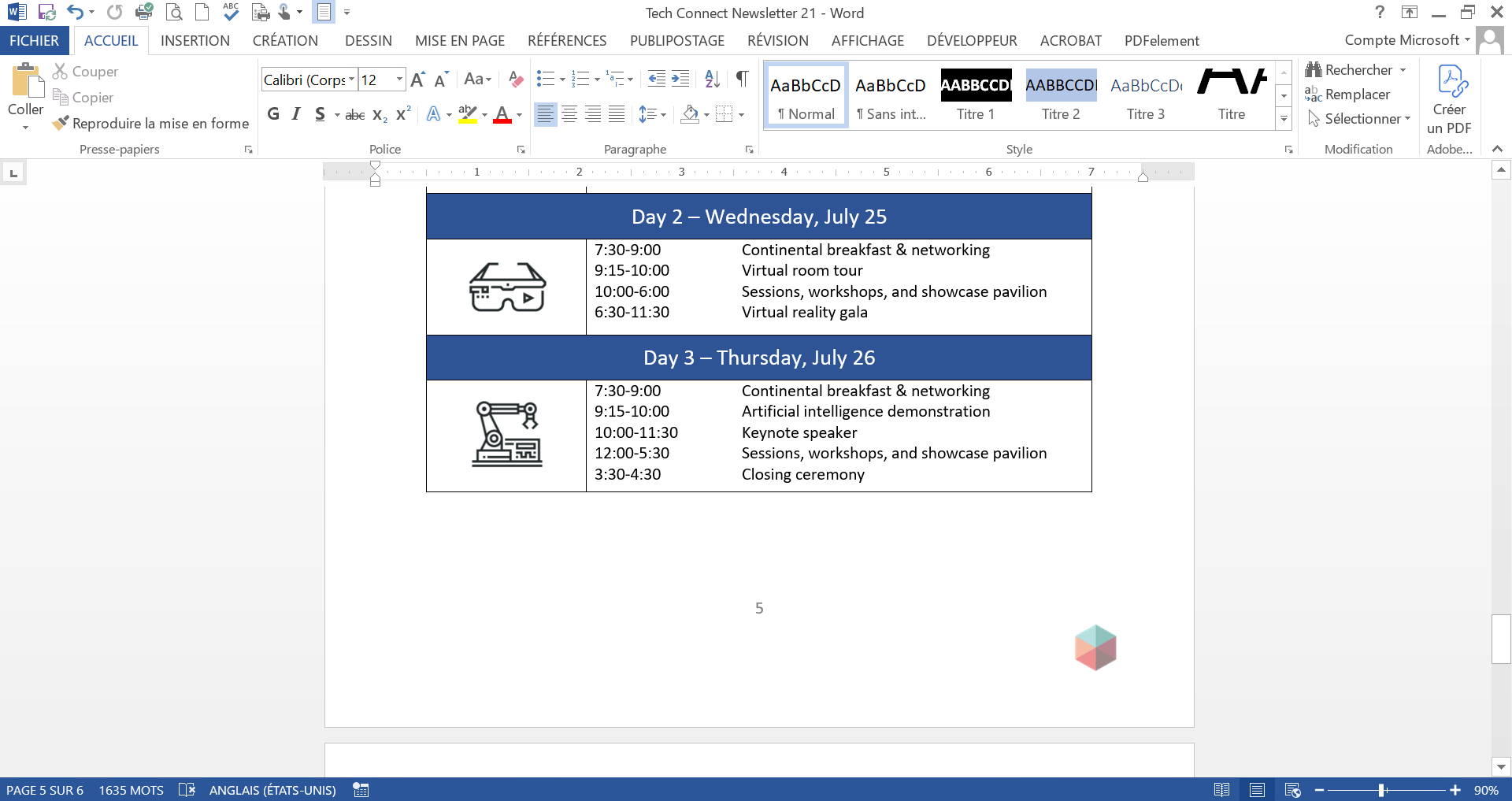Viewport: 1512px width, 801px height.
Task: Apply yellow text highlight color
Action: click(x=468, y=115)
